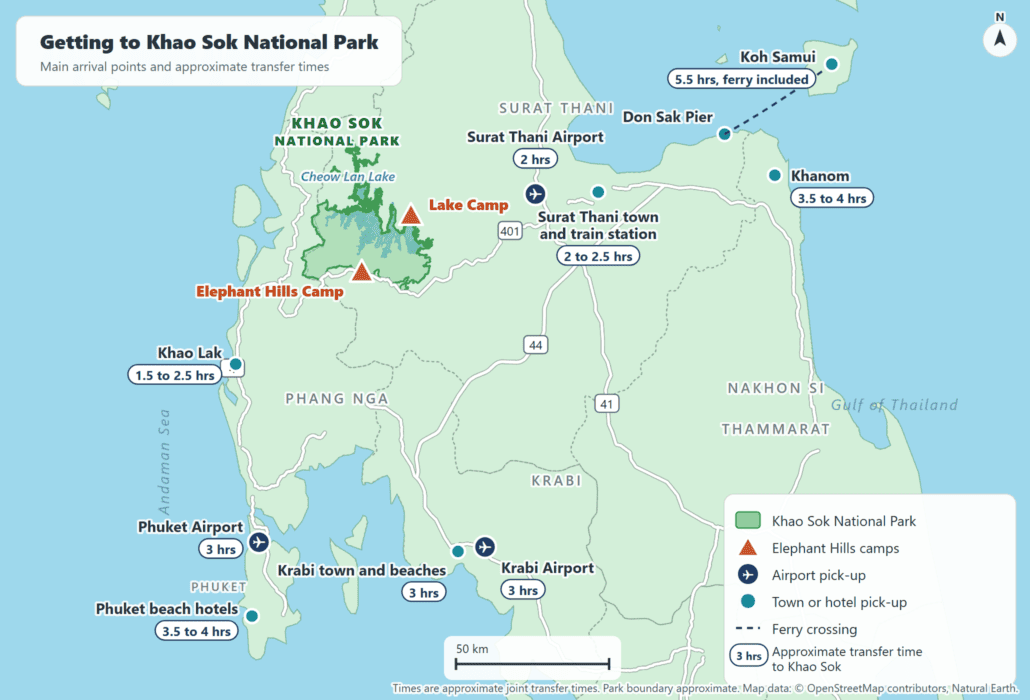Click Phuket beach hotels '3.5 to 4 hrs' badge
The image size is (1030, 700).
196,631
